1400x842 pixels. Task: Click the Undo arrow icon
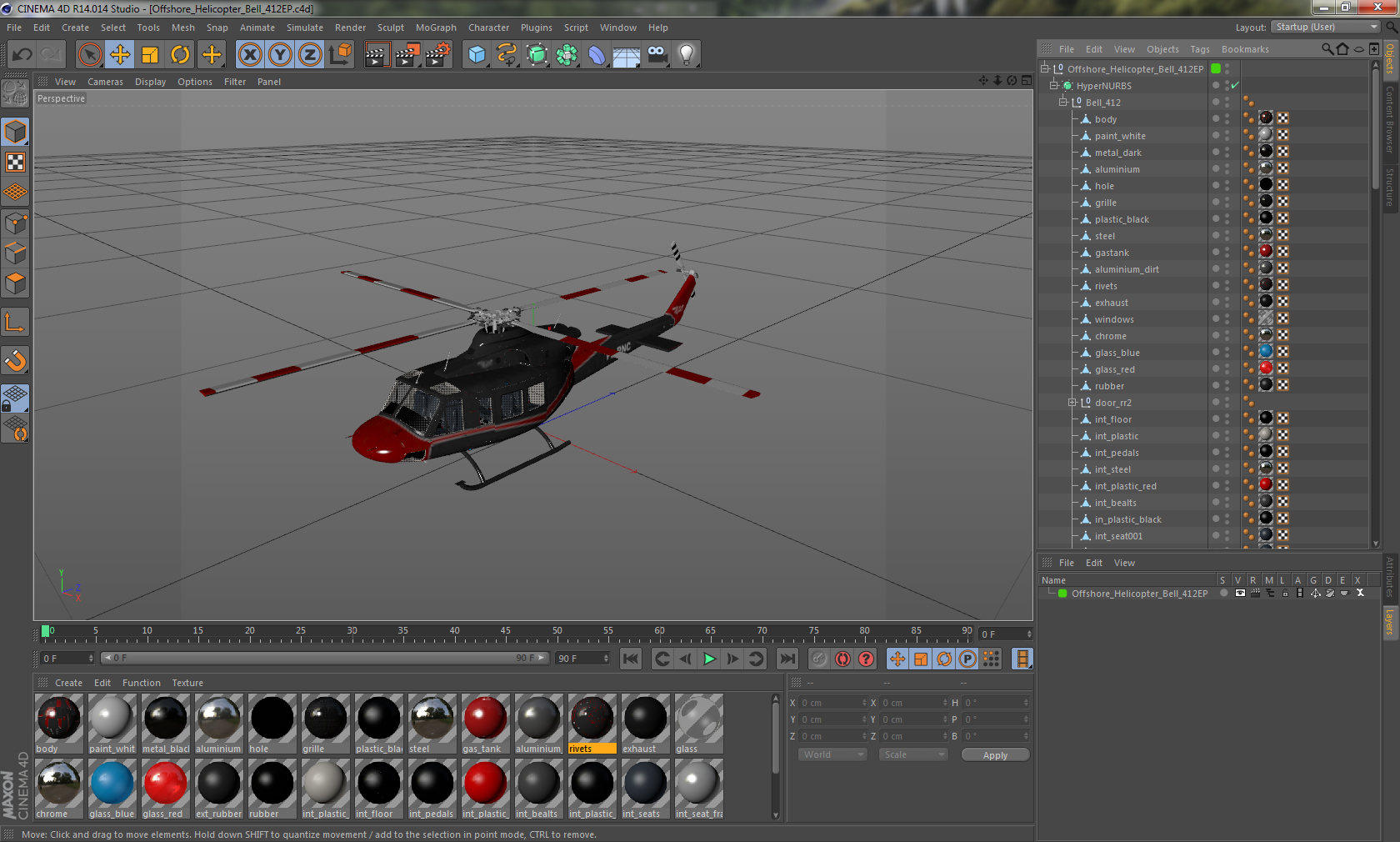(x=22, y=55)
